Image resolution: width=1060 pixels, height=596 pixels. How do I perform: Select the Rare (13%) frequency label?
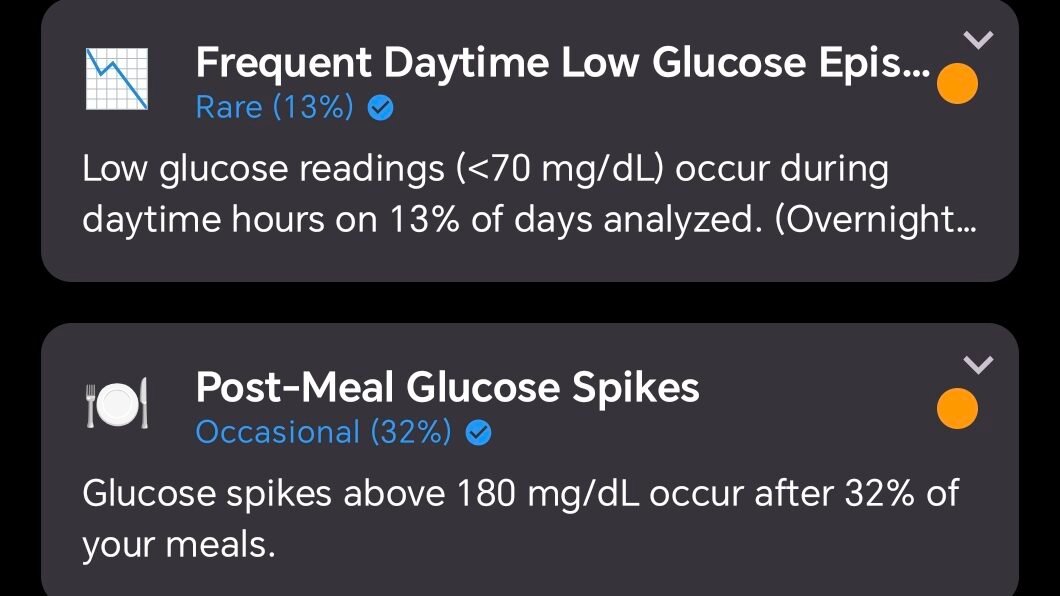point(274,108)
